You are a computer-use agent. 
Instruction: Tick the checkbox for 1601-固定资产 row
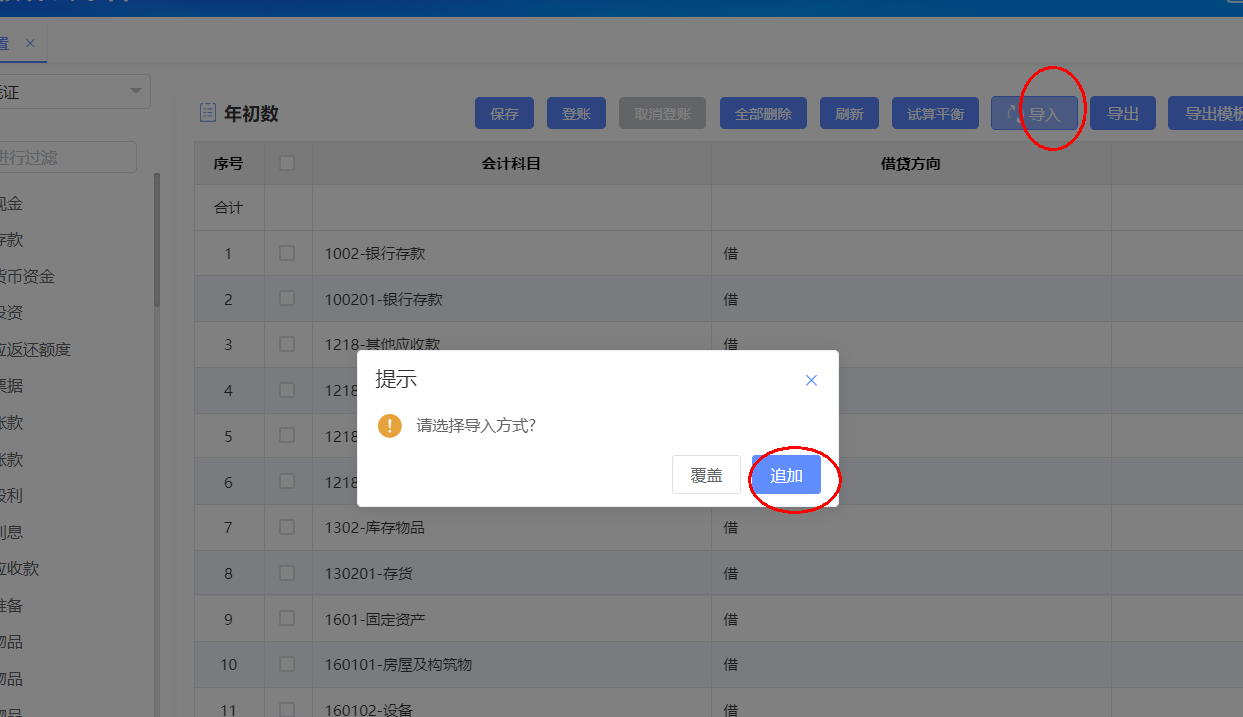point(287,618)
